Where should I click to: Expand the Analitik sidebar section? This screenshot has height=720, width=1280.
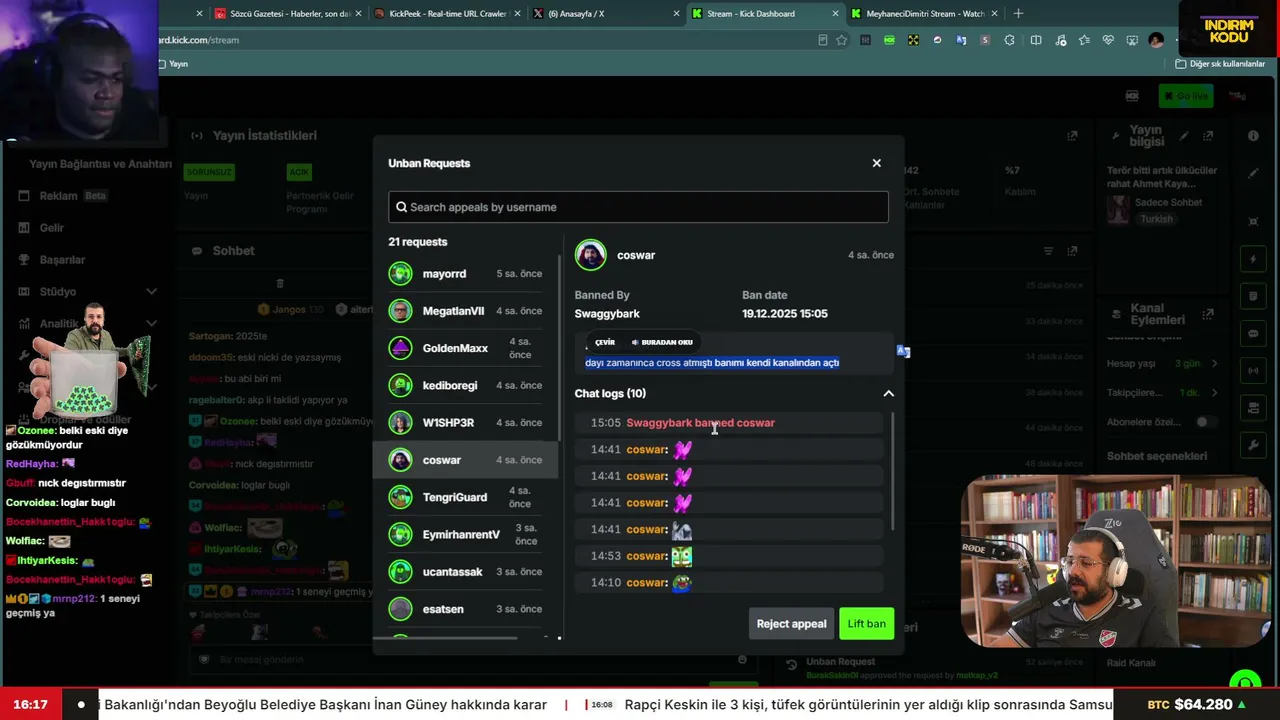click(x=151, y=323)
